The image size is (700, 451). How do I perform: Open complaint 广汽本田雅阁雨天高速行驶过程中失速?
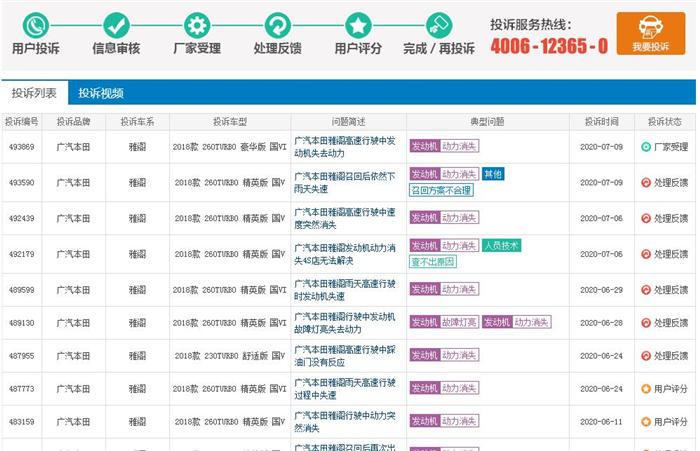(345, 389)
